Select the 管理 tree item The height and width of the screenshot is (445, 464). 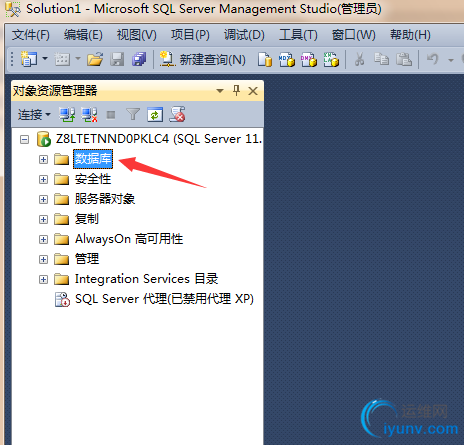[x=87, y=259]
